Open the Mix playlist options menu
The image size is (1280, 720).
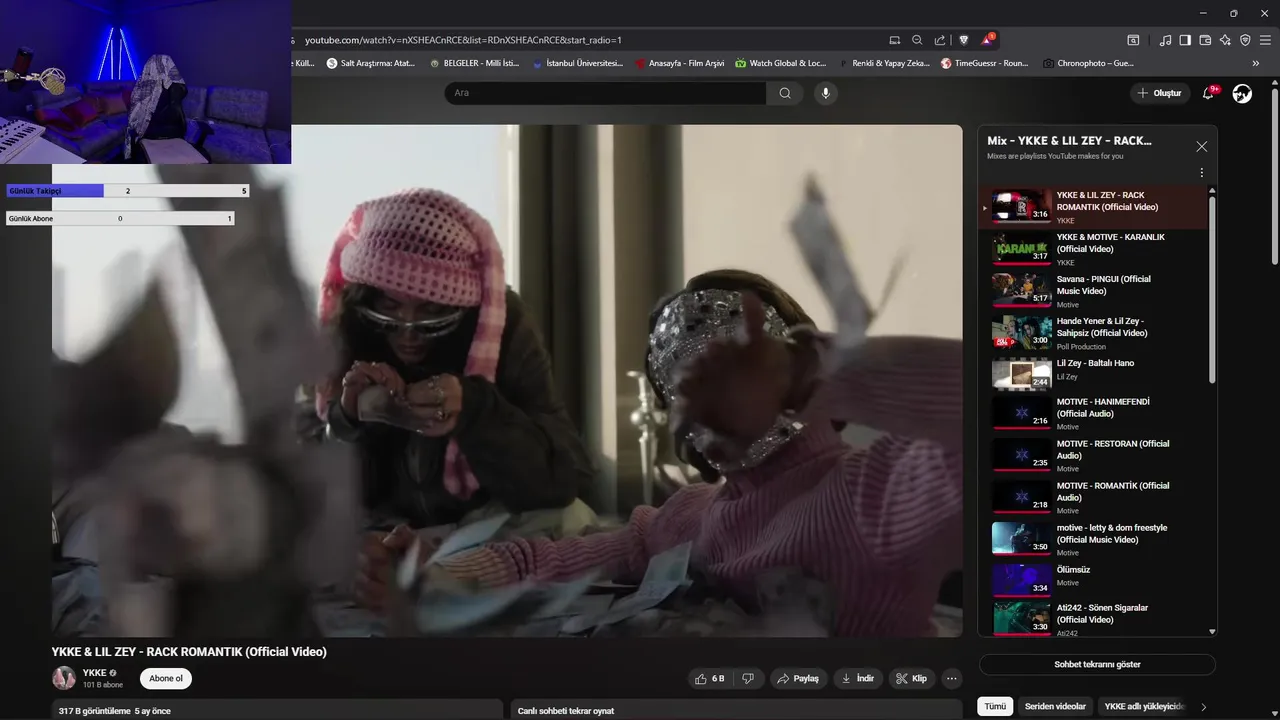[1201, 173]
